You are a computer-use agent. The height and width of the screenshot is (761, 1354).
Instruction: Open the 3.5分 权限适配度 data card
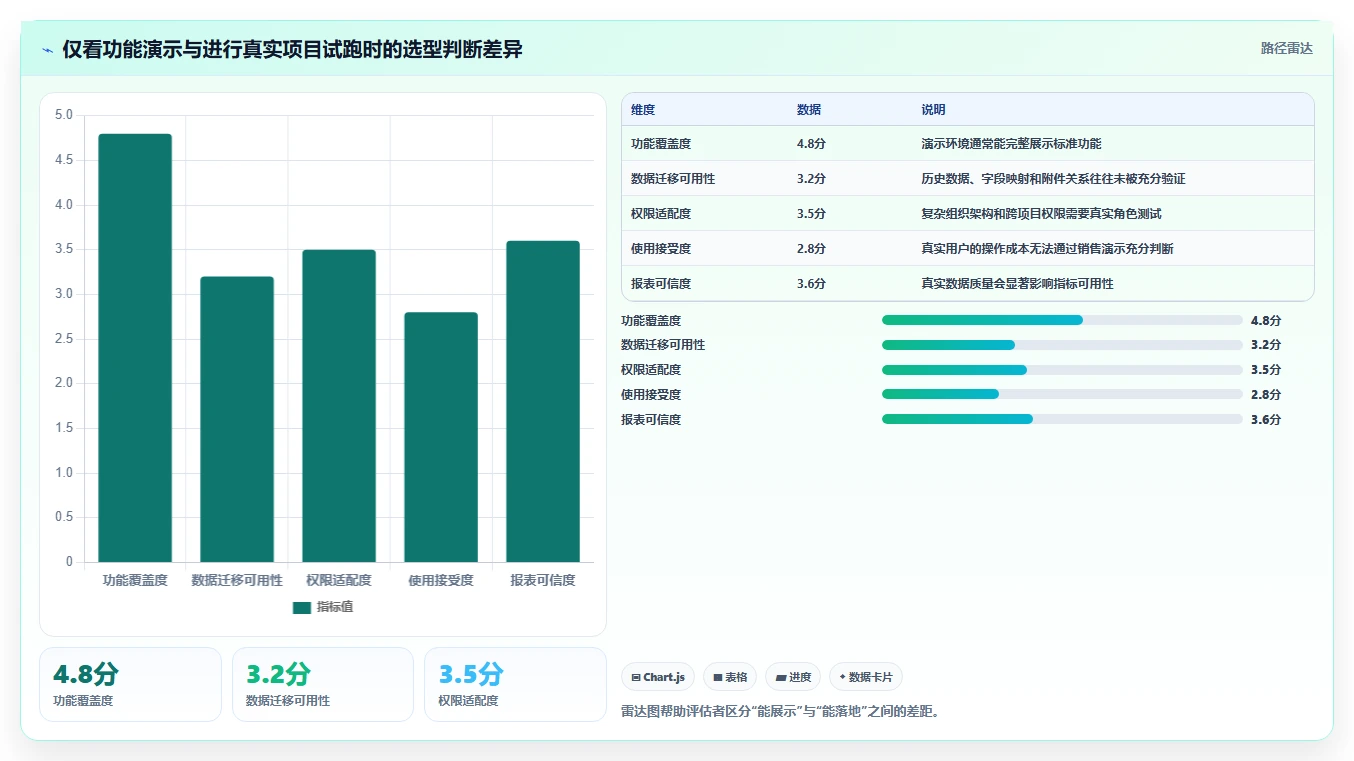coord(515,684)
